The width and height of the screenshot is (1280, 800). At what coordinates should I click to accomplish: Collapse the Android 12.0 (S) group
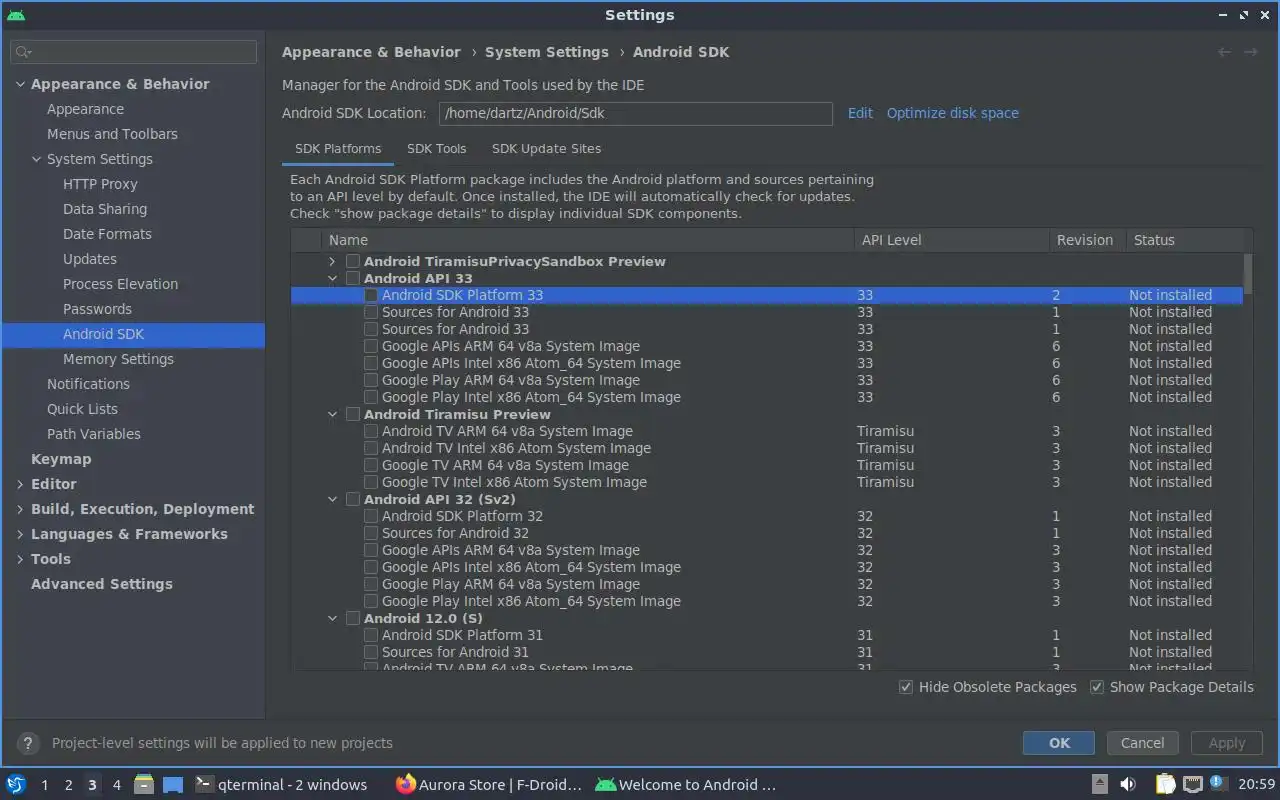(333, 618)
